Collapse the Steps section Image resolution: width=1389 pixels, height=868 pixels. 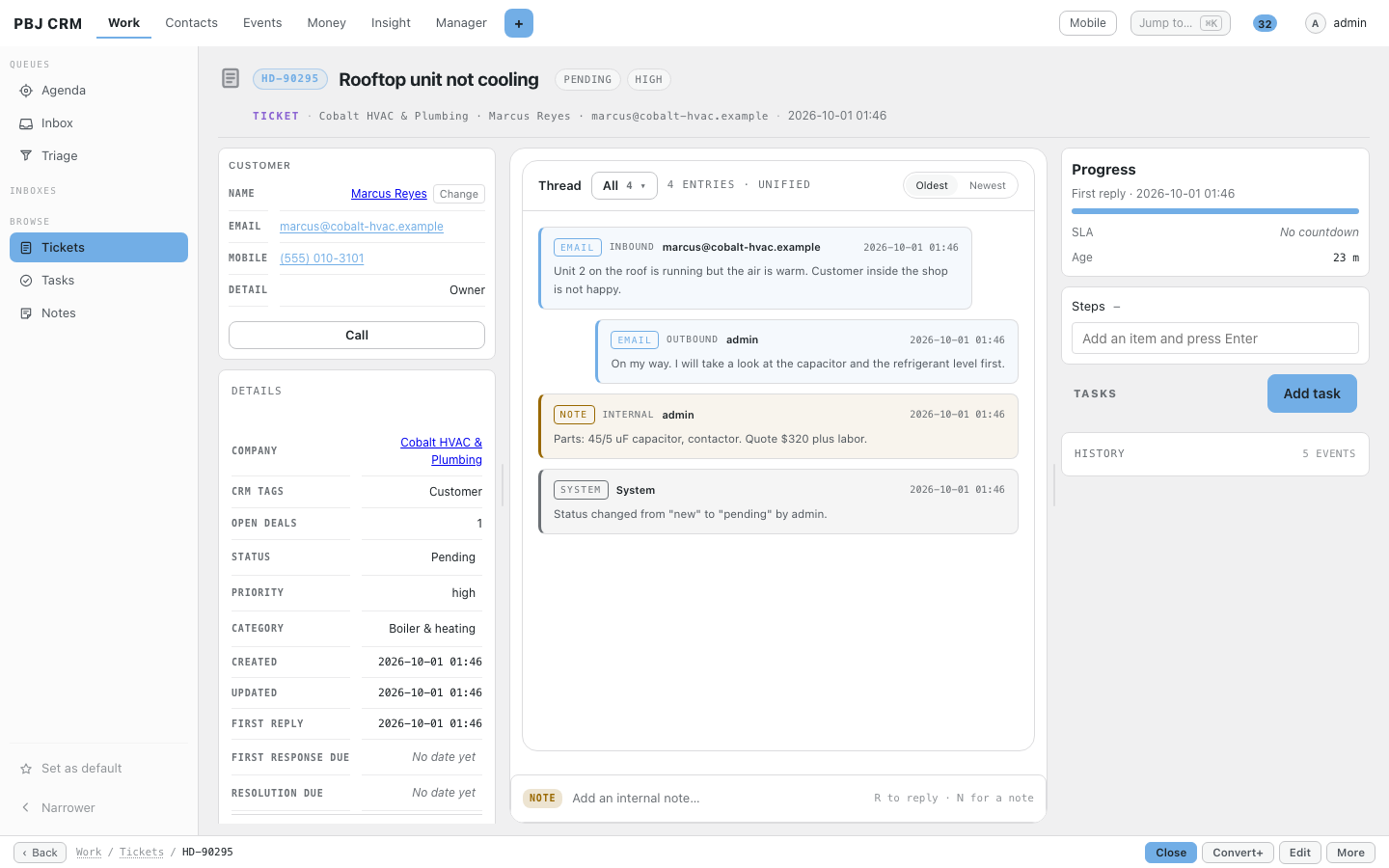tap(1117, 307)
